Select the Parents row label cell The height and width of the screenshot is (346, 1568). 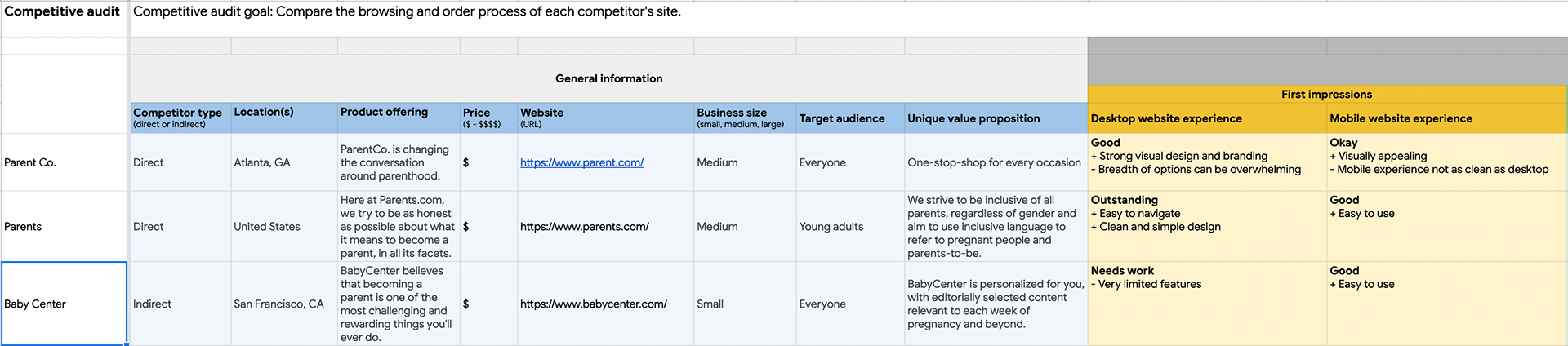pos(64,226)
